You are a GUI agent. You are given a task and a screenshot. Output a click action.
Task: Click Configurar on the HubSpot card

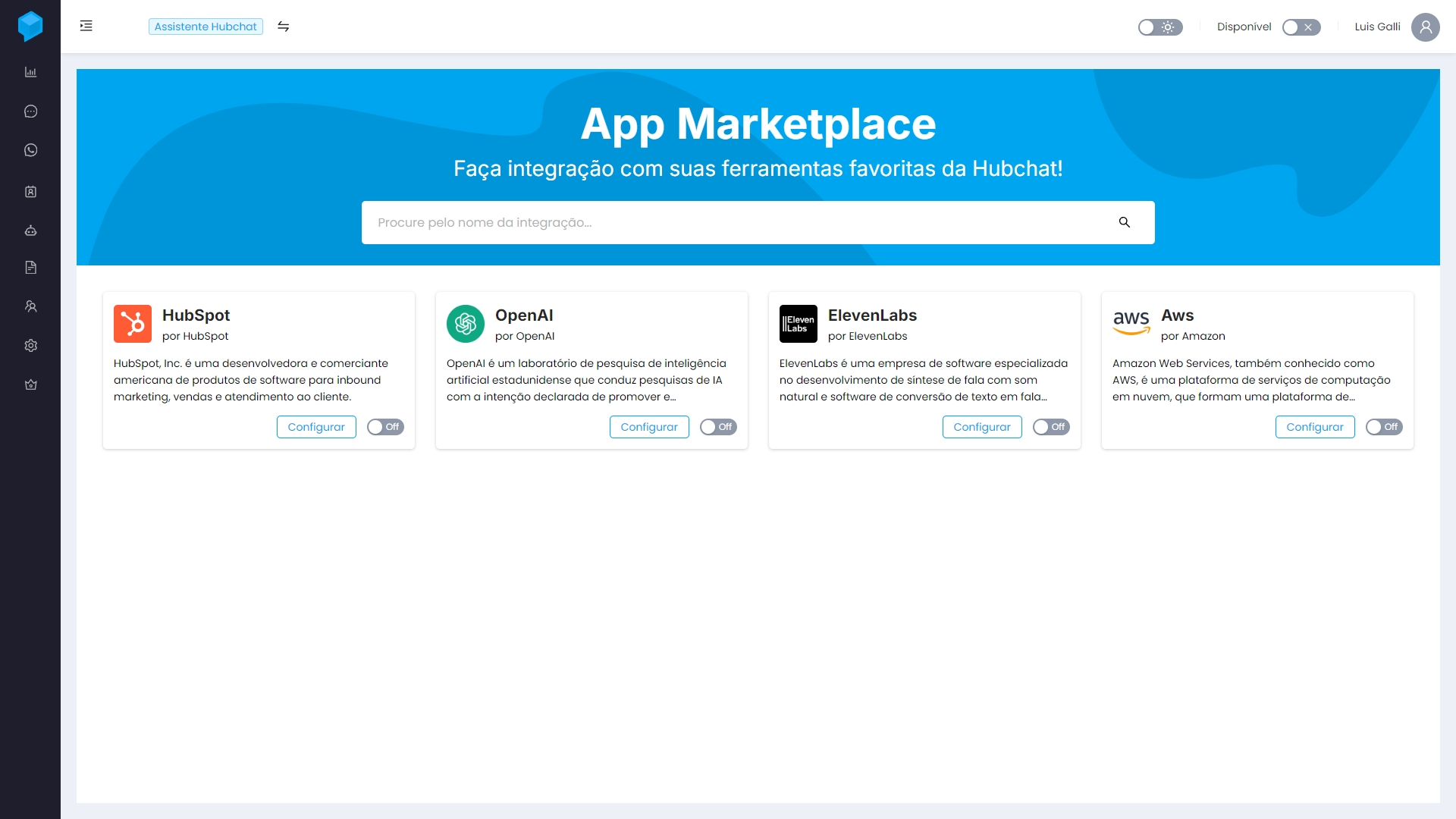316,427
